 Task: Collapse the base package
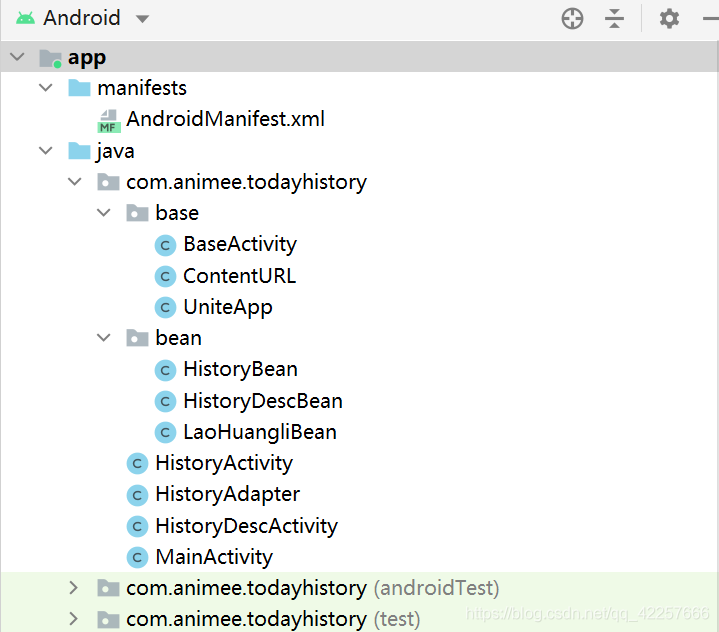(104, 213)
